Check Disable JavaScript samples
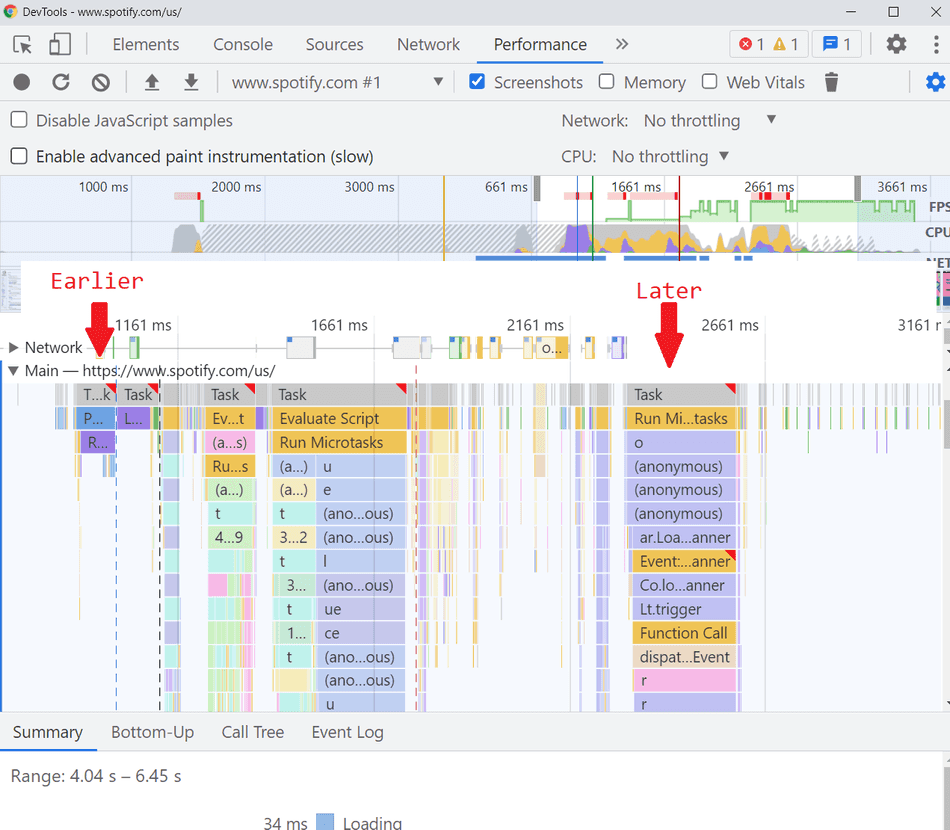950x830 pixels. click(19, 120)
